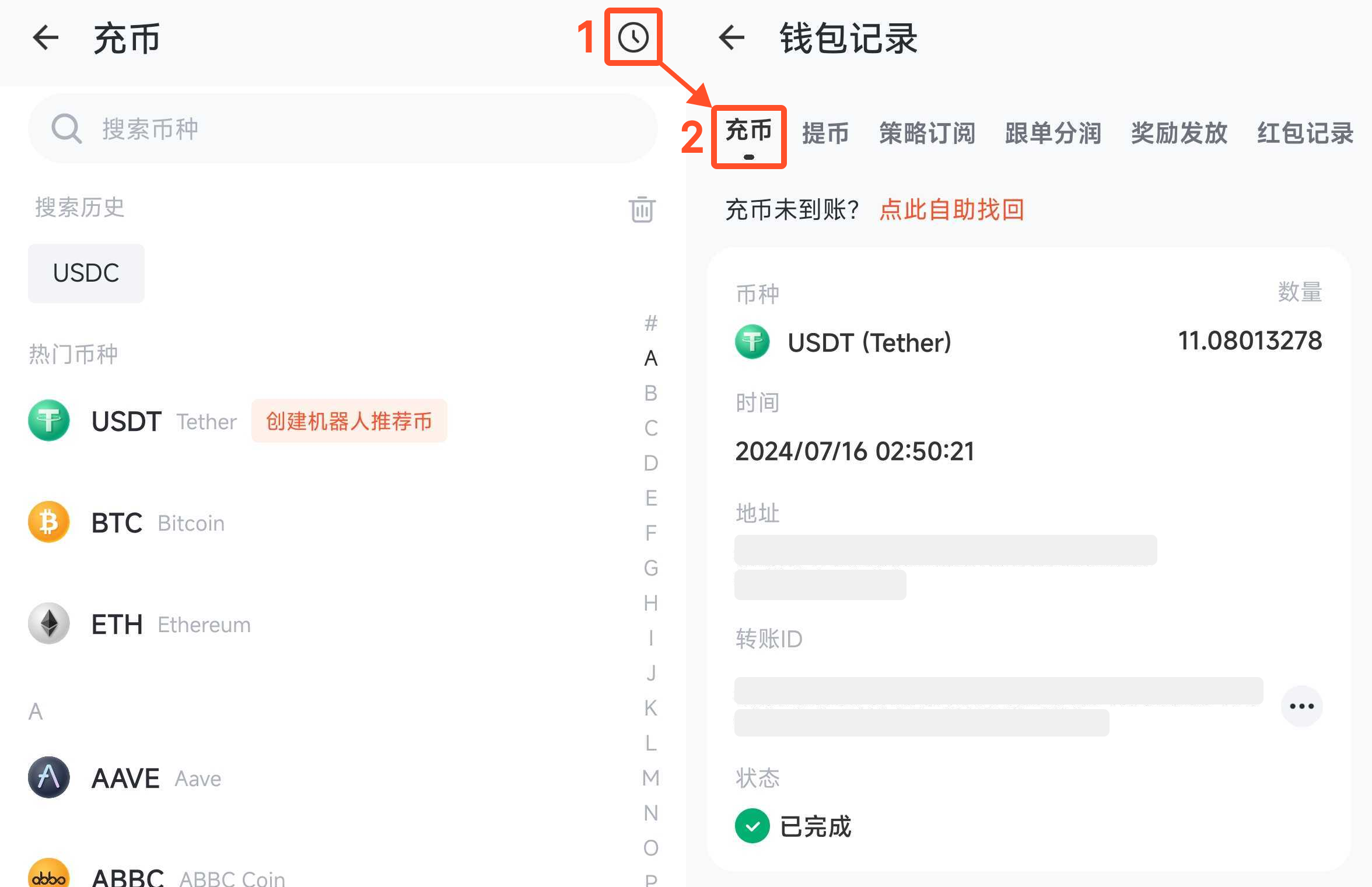Jump to letter C in the index
This screenshot has width=1372, height=887.
[x=651, y=427]
